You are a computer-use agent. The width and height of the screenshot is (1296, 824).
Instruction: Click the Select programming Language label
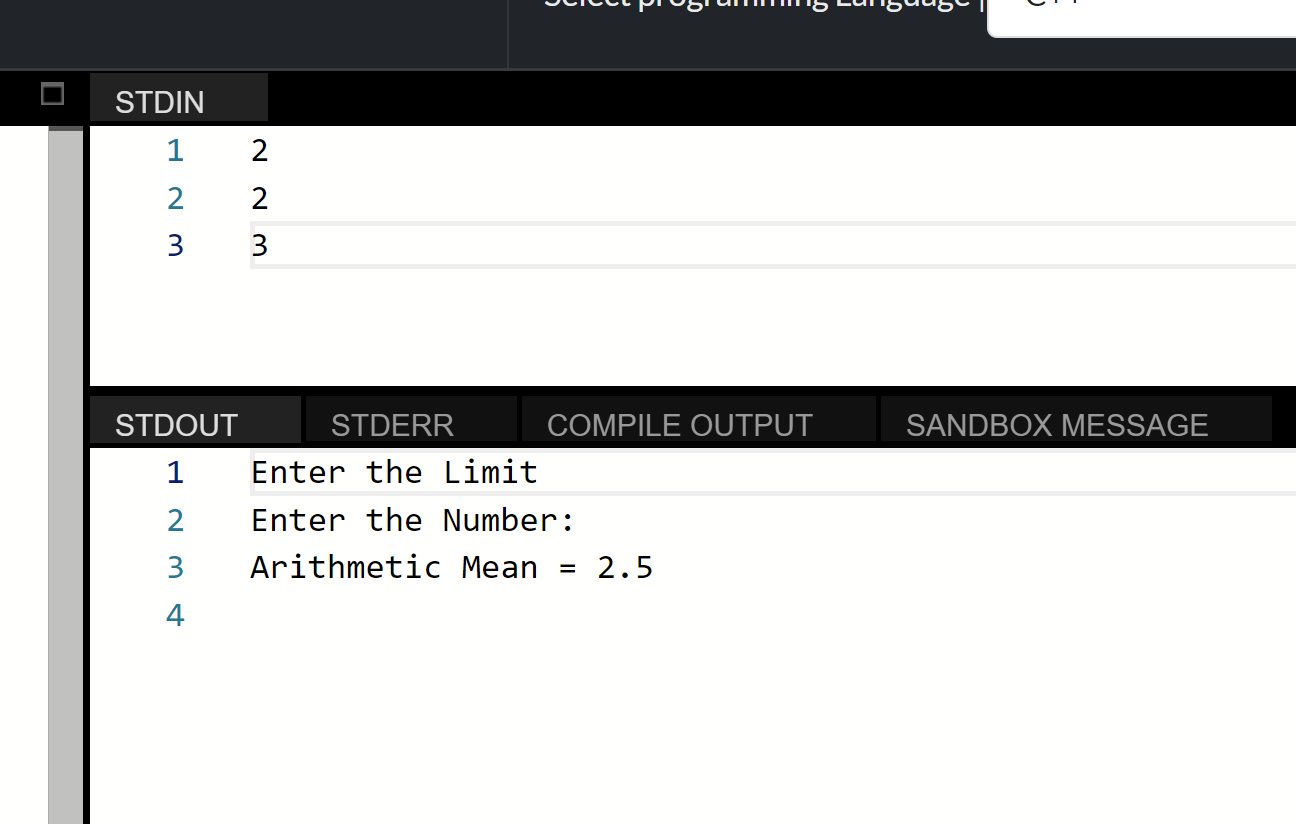[x=750, y=5]
